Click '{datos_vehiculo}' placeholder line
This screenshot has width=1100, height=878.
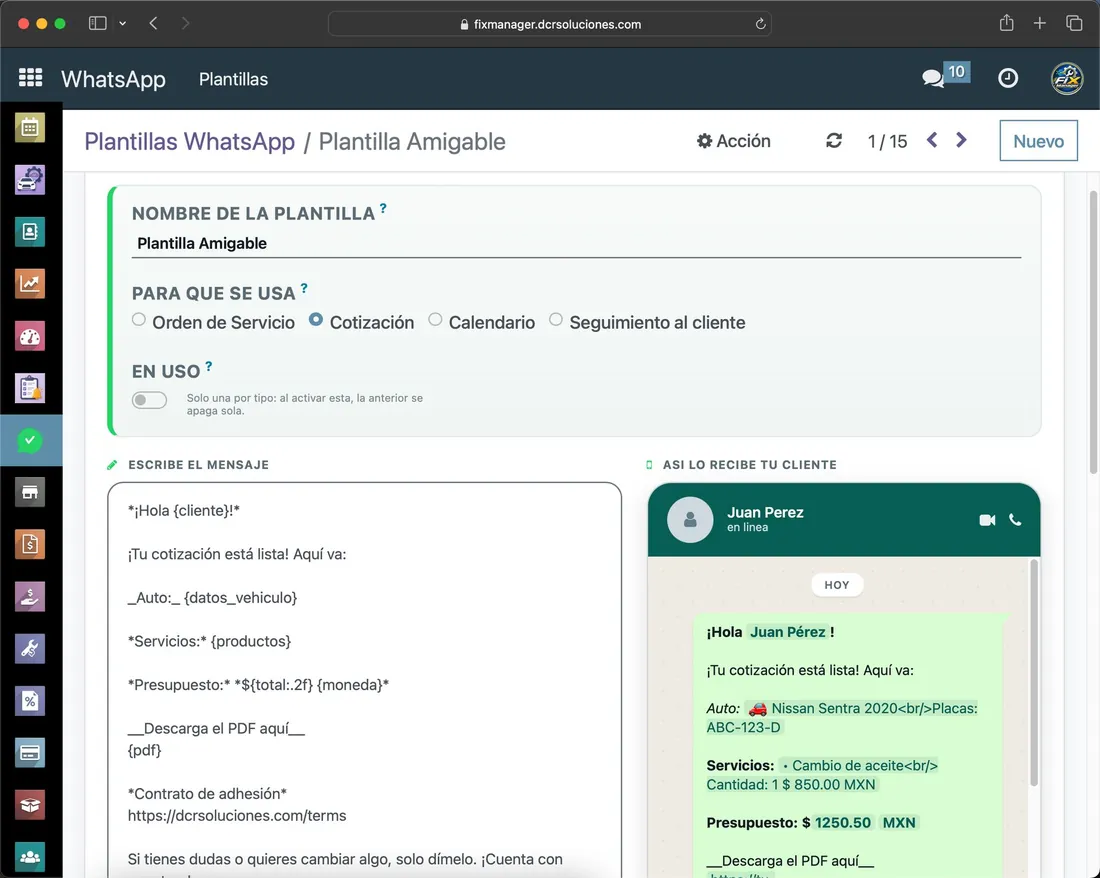coord(213,597)
